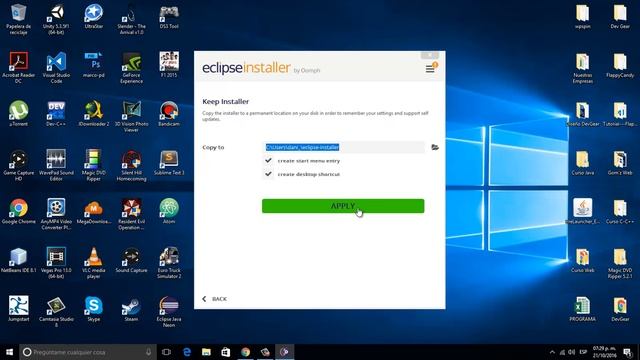The height and width of the screenshot is (360, 640).
Task: Select Eclipse Java Neon desktop icon
Action: 169,311
